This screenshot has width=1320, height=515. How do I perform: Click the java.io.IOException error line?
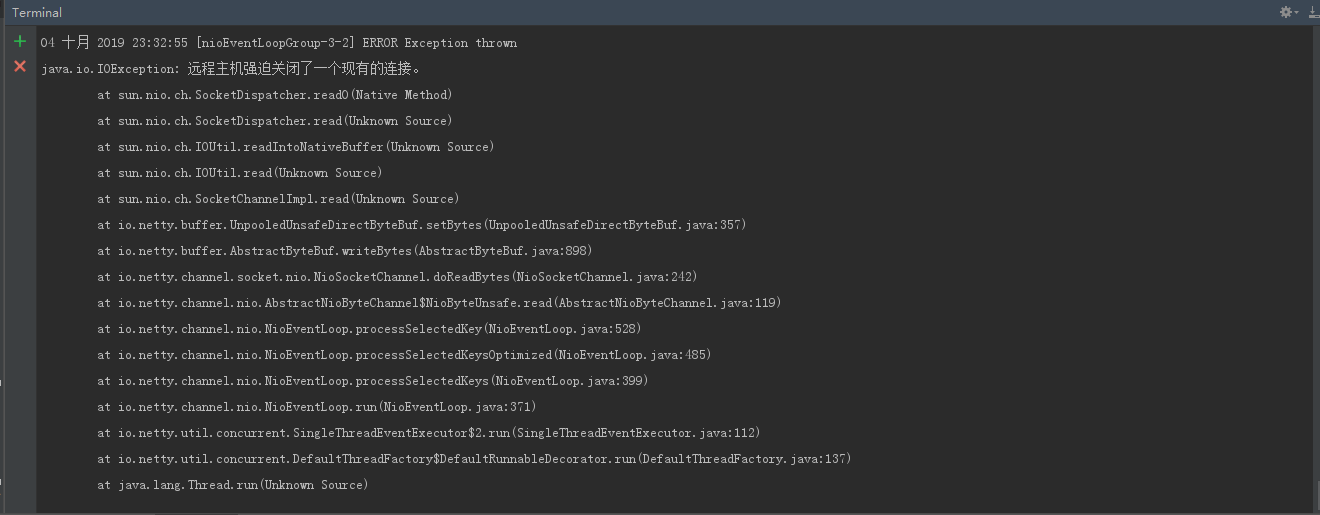pyautogui.click(x=231, y=69)
